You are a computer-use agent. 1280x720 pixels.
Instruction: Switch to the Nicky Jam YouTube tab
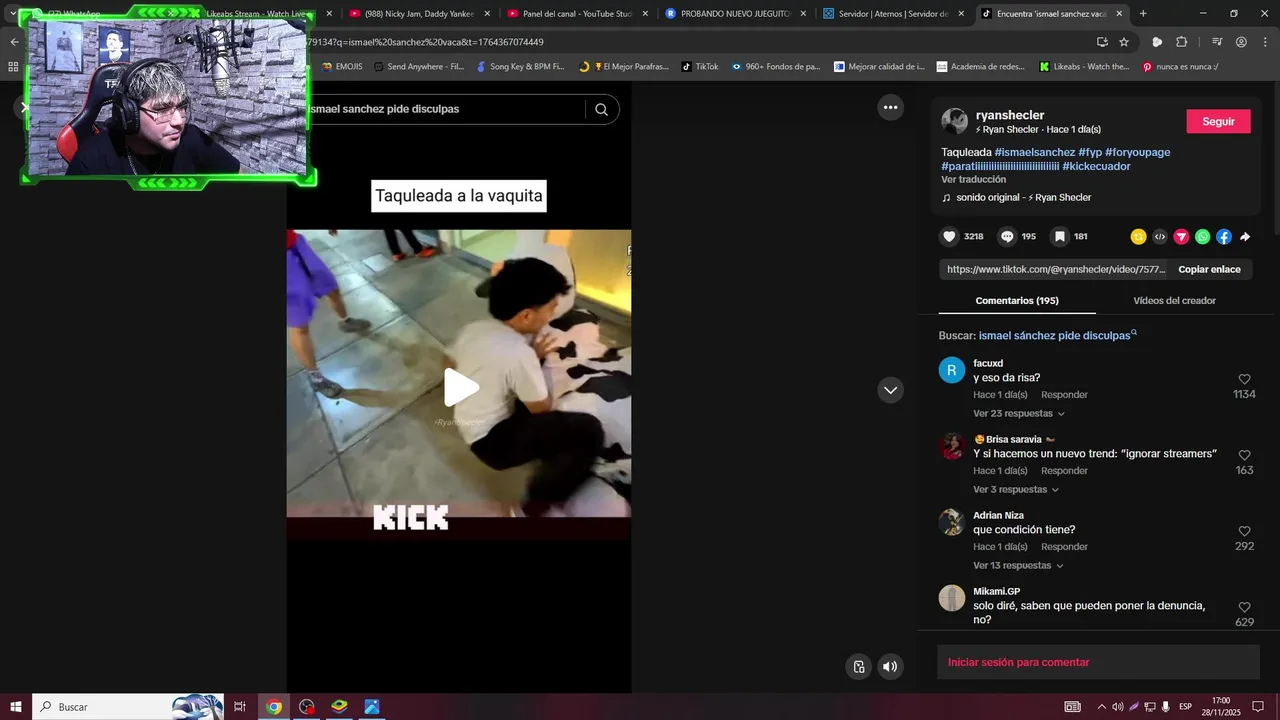pyautogui.click(x=419, y=14)
